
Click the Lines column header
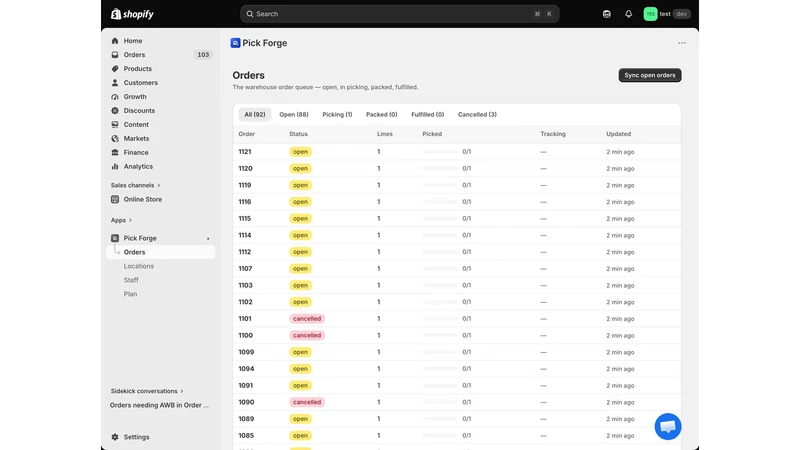[385, 134]
